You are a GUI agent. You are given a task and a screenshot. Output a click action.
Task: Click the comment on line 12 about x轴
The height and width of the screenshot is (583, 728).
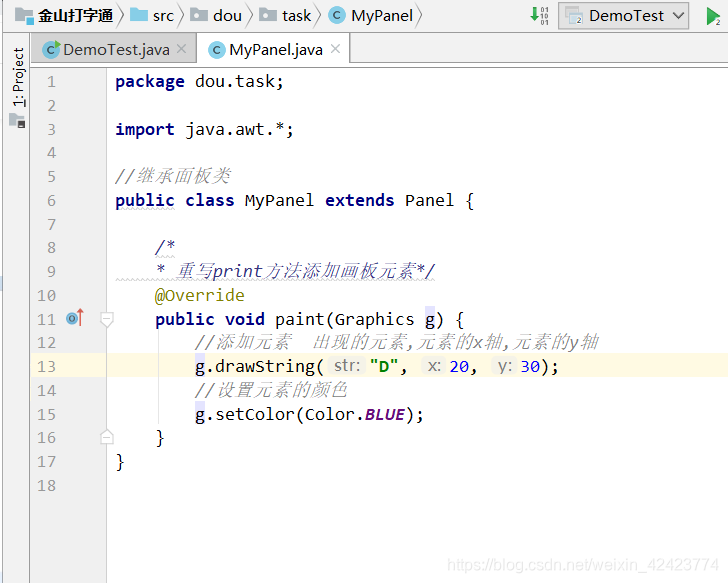click(x=396, y=343)
